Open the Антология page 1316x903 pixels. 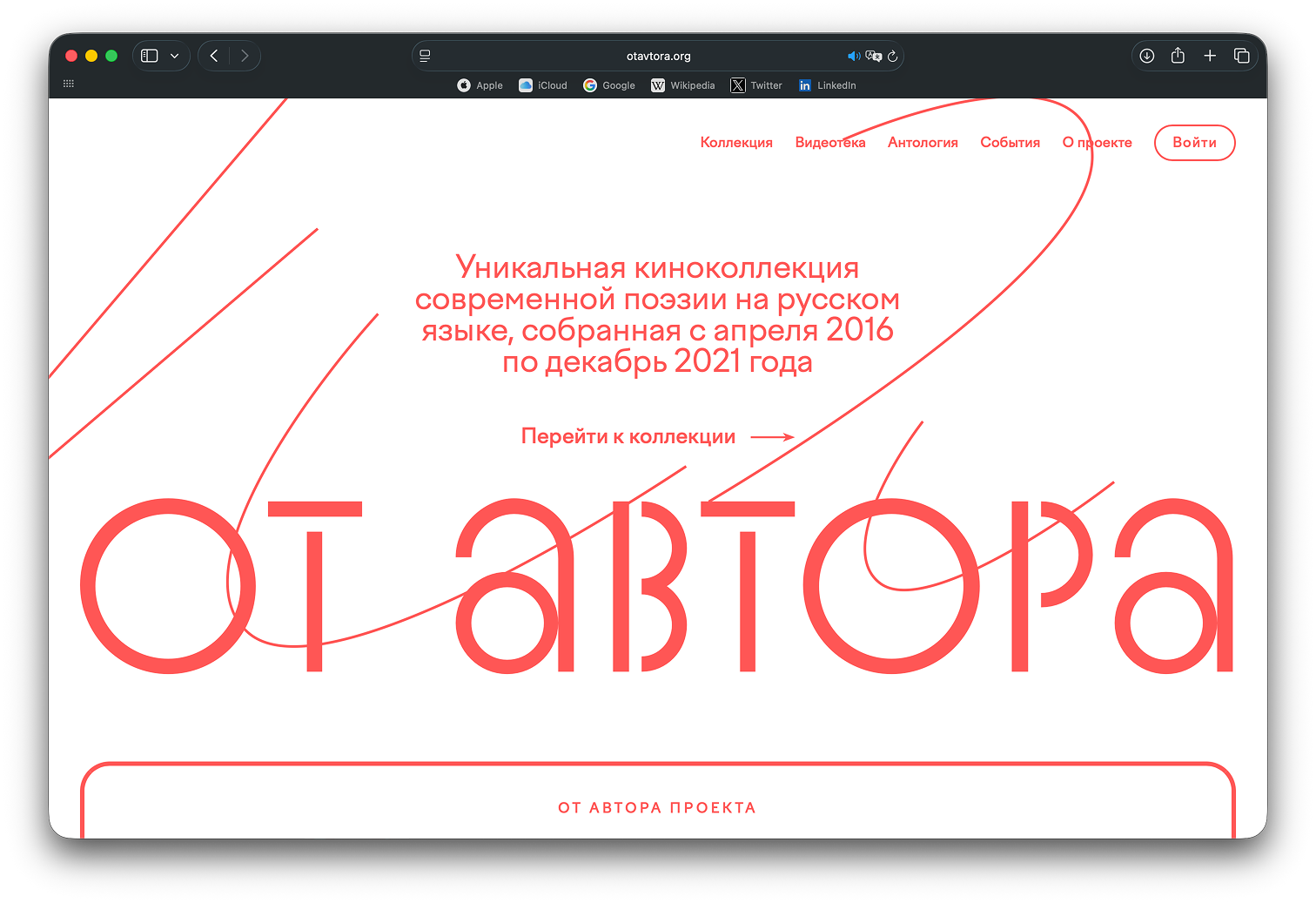[923, 143]
